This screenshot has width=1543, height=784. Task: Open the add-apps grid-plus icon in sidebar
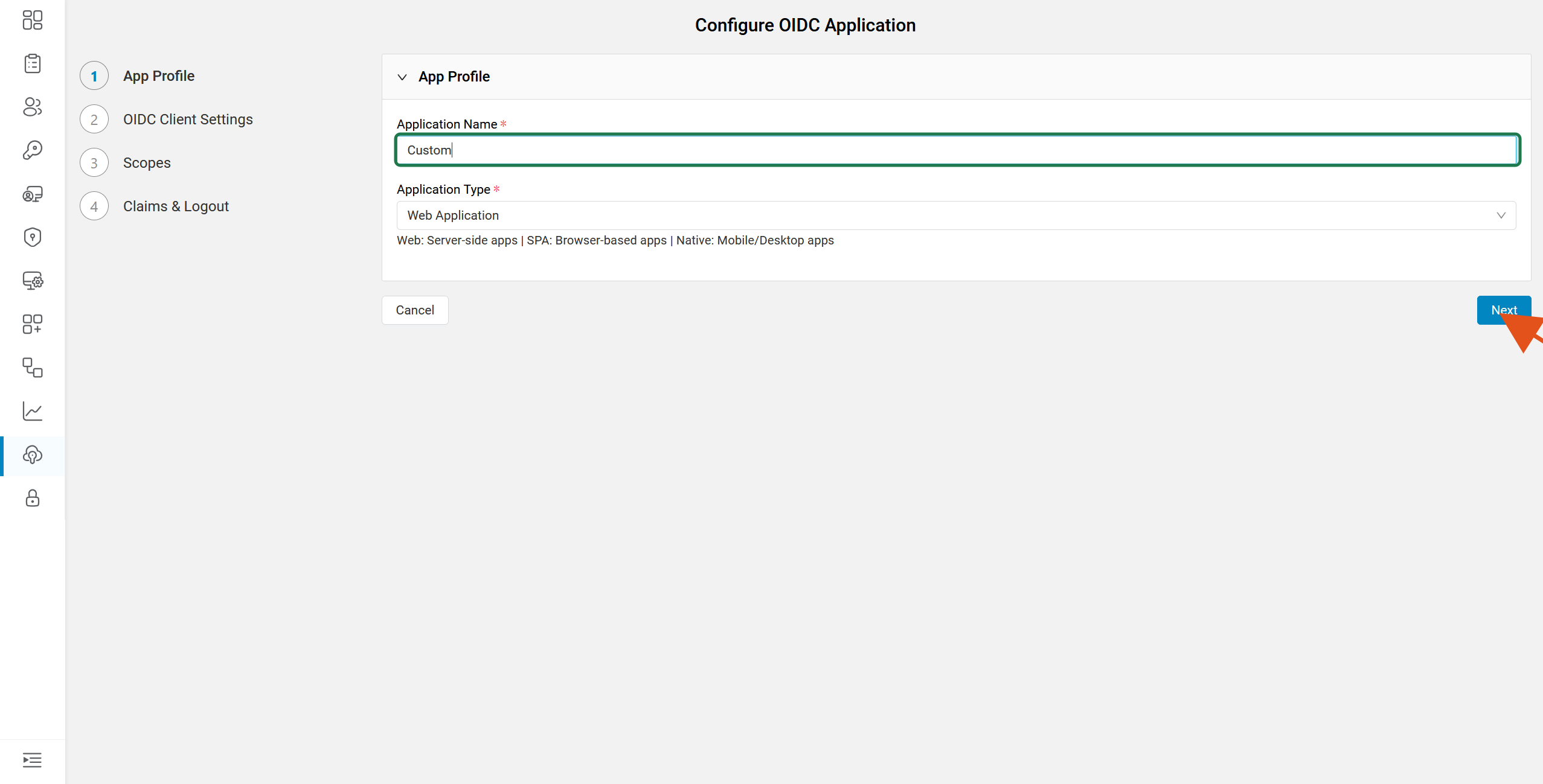pos(33,324)
